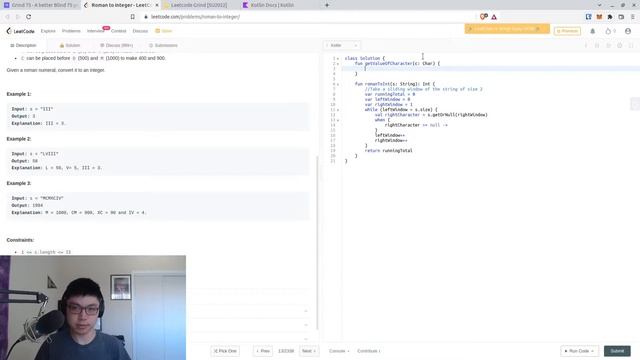The image size is (640, 360).
Task: Click the Contribute link
Action: [368, 351]
